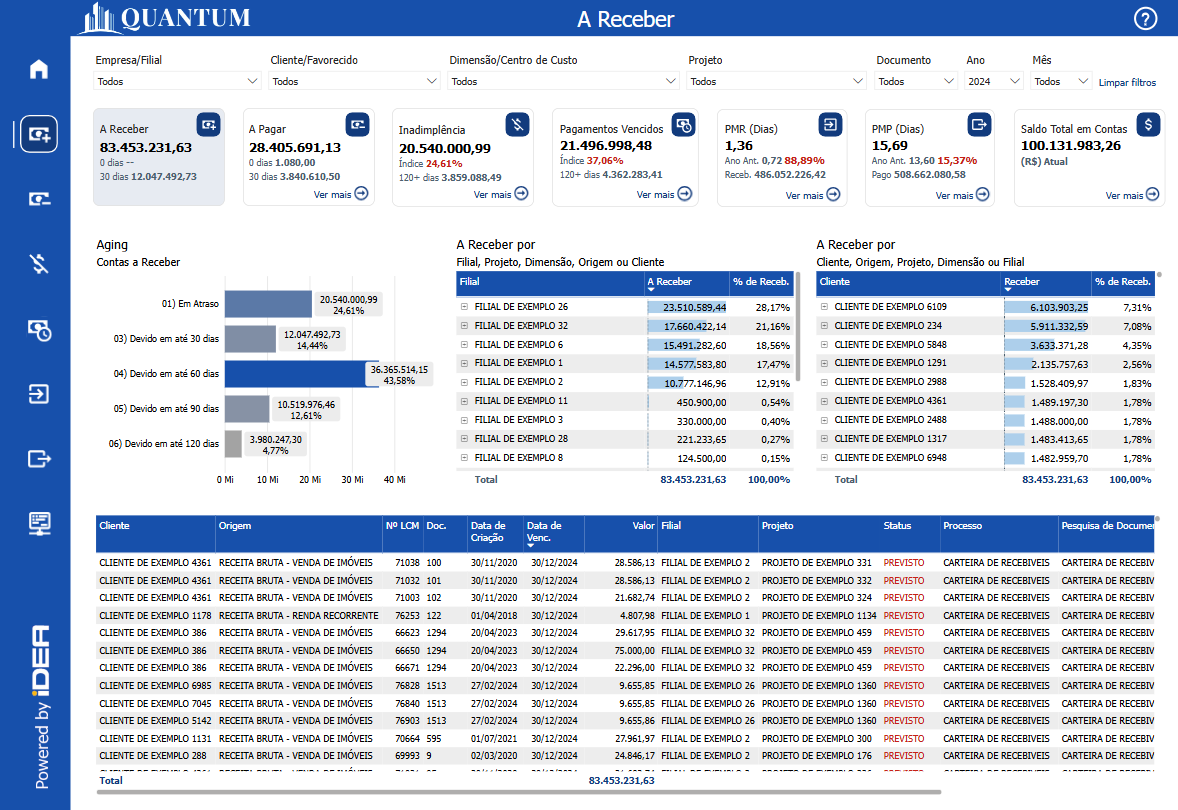Click Ver mais on A Pagar card
Screen dimensions: 1178x810
click(340, 194)
